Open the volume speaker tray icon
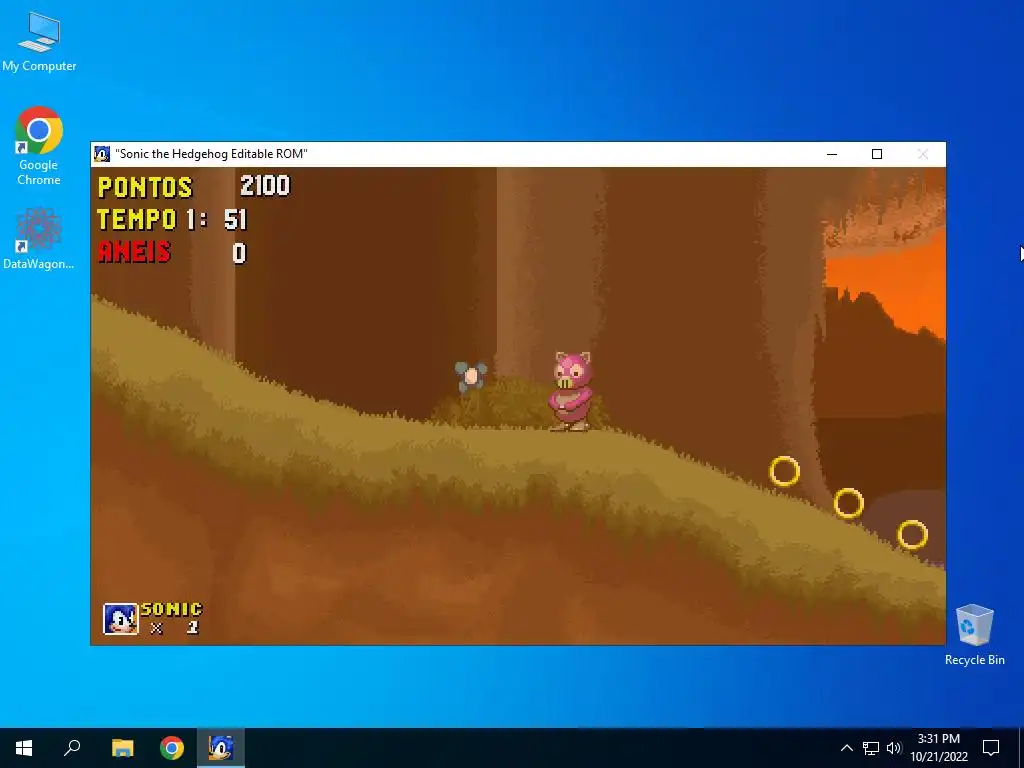 click(x=894, y=748)
